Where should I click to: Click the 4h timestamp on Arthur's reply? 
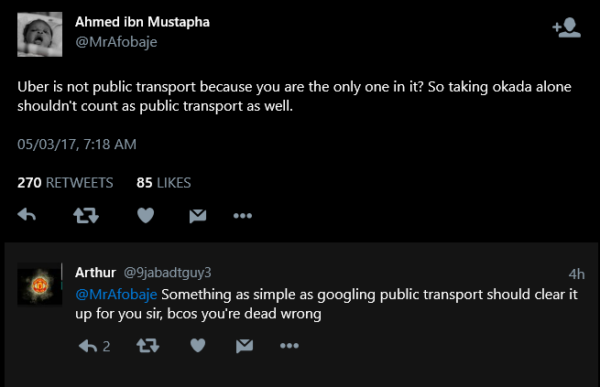click(x=576, y=274)
